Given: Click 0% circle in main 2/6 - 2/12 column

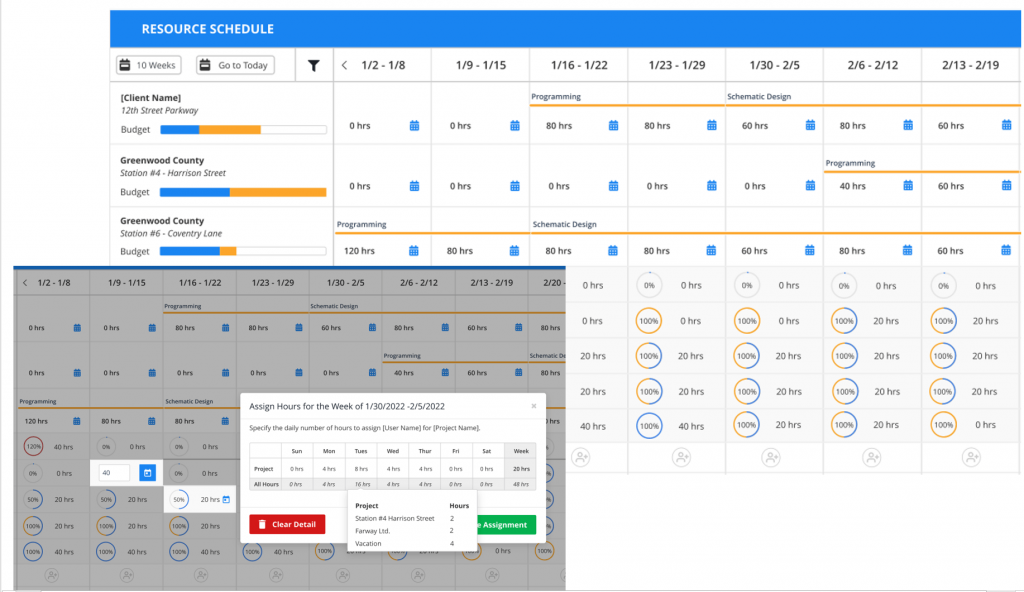Looking at the screenshot, I should [x=844, y=286].
